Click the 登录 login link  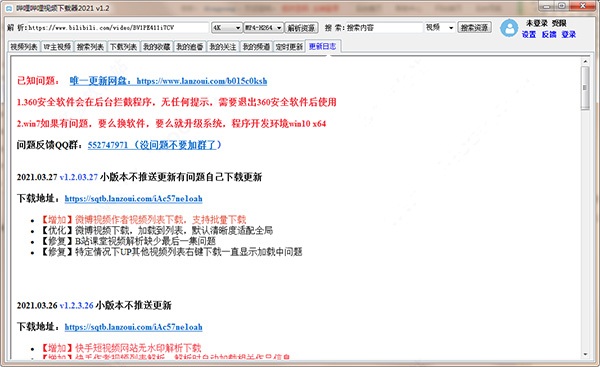click(569, 34)
